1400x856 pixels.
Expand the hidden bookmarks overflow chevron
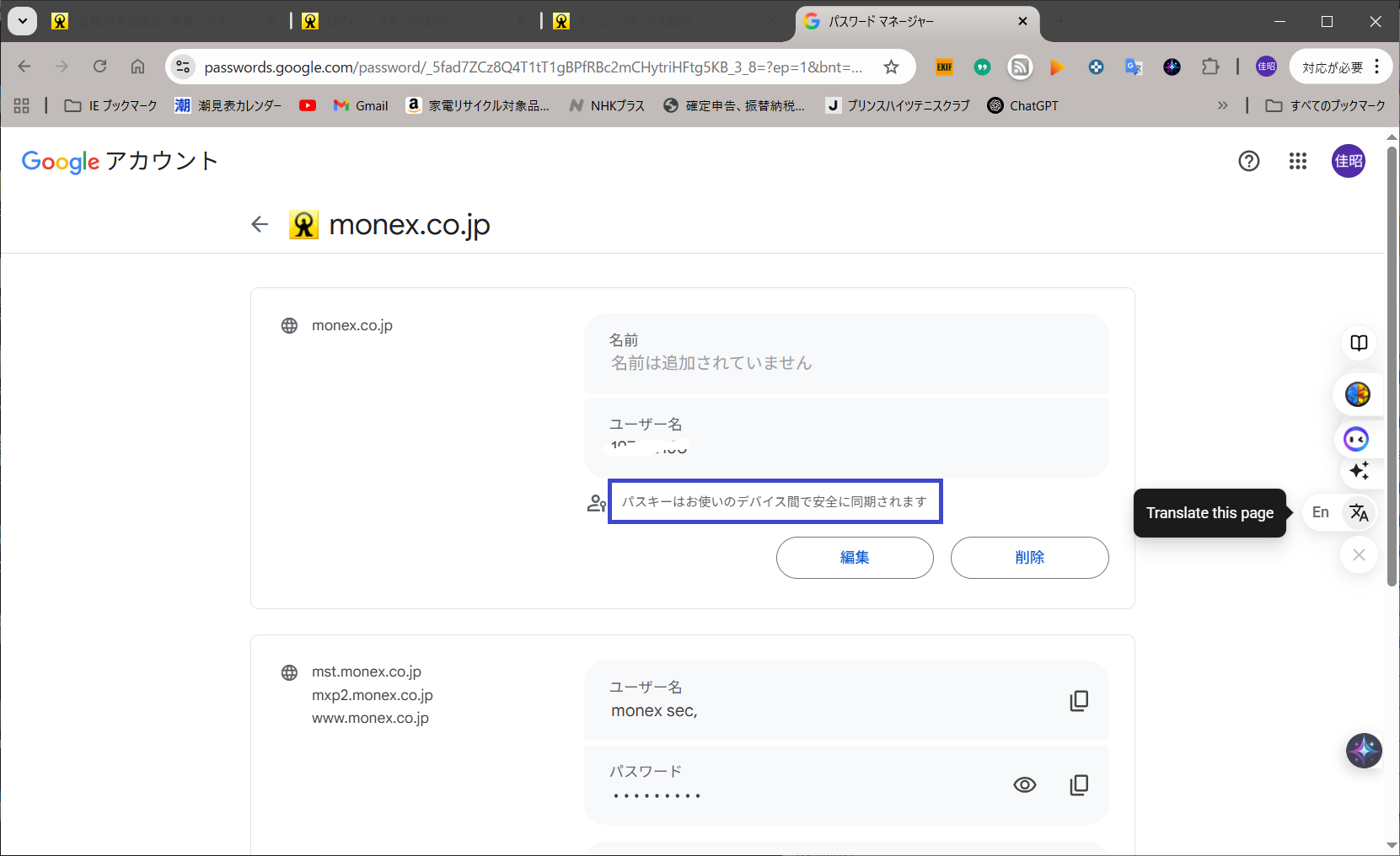1222,105
